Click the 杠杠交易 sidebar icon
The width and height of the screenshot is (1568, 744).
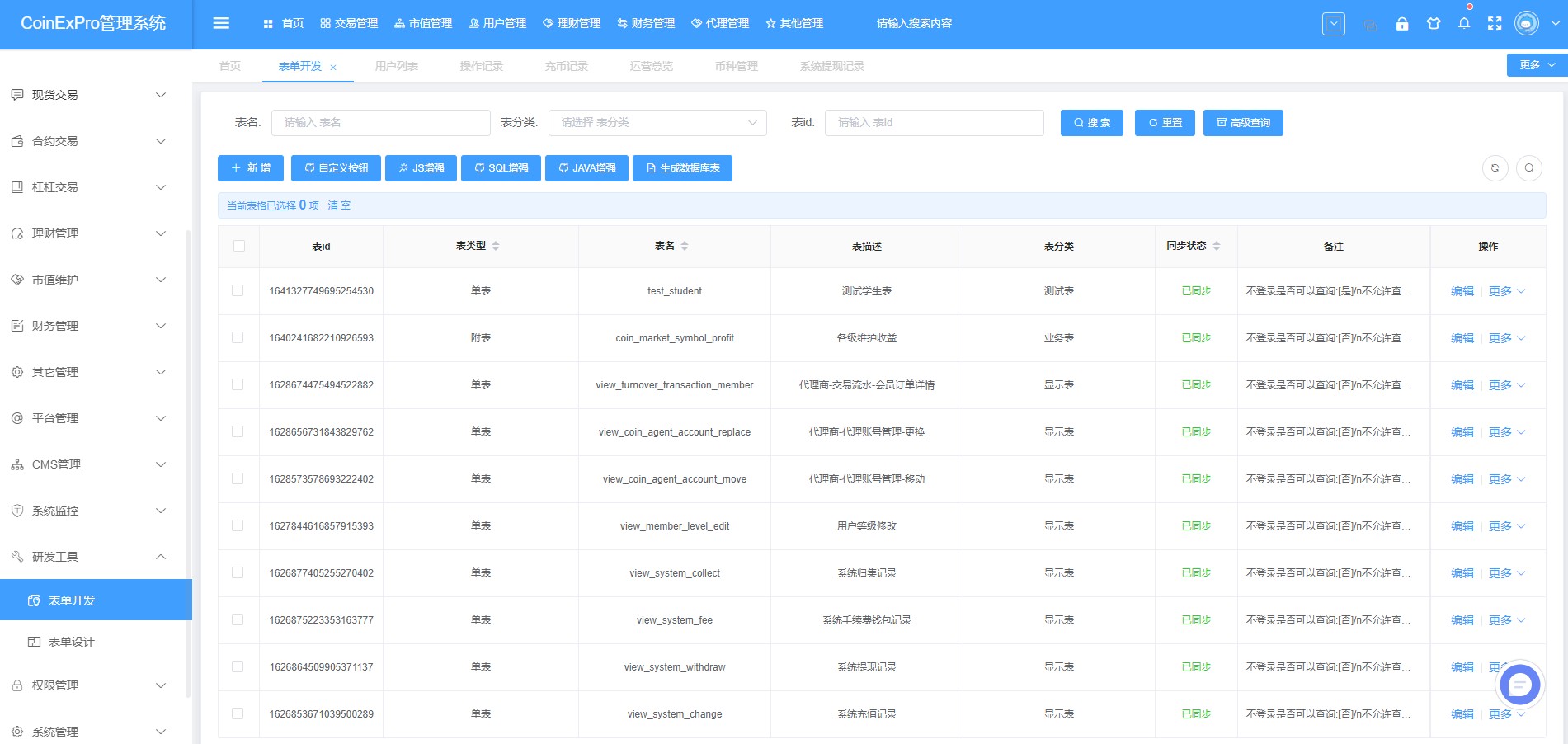(17, 187)
